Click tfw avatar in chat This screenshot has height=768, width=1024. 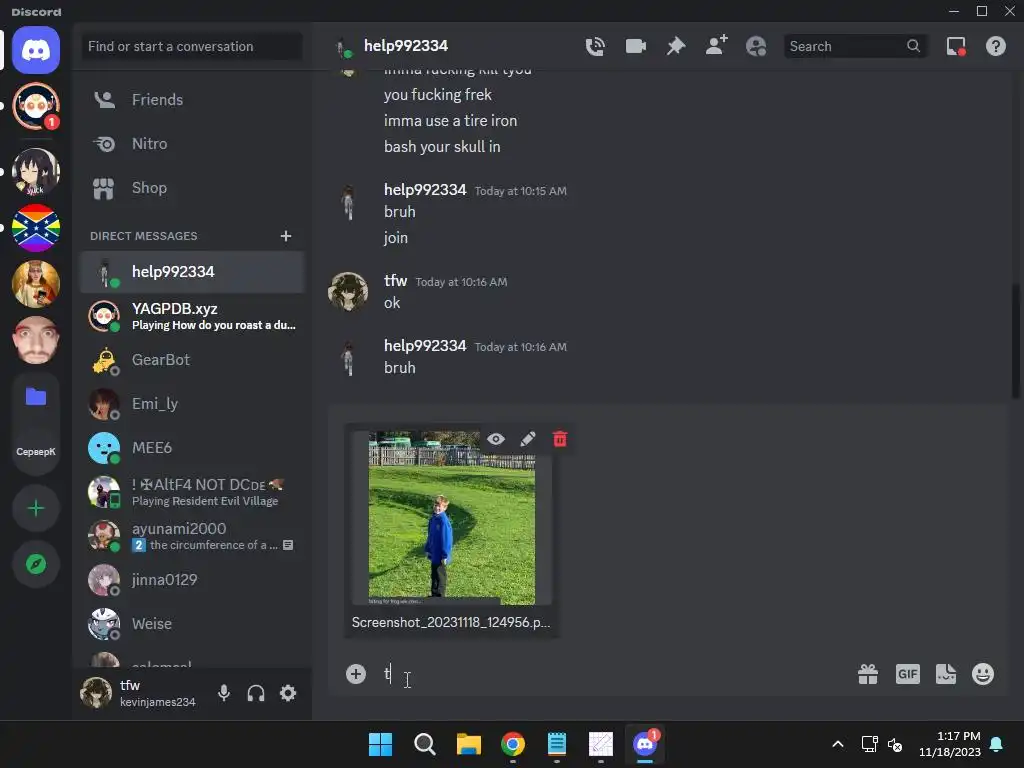[x=347, y=291]
